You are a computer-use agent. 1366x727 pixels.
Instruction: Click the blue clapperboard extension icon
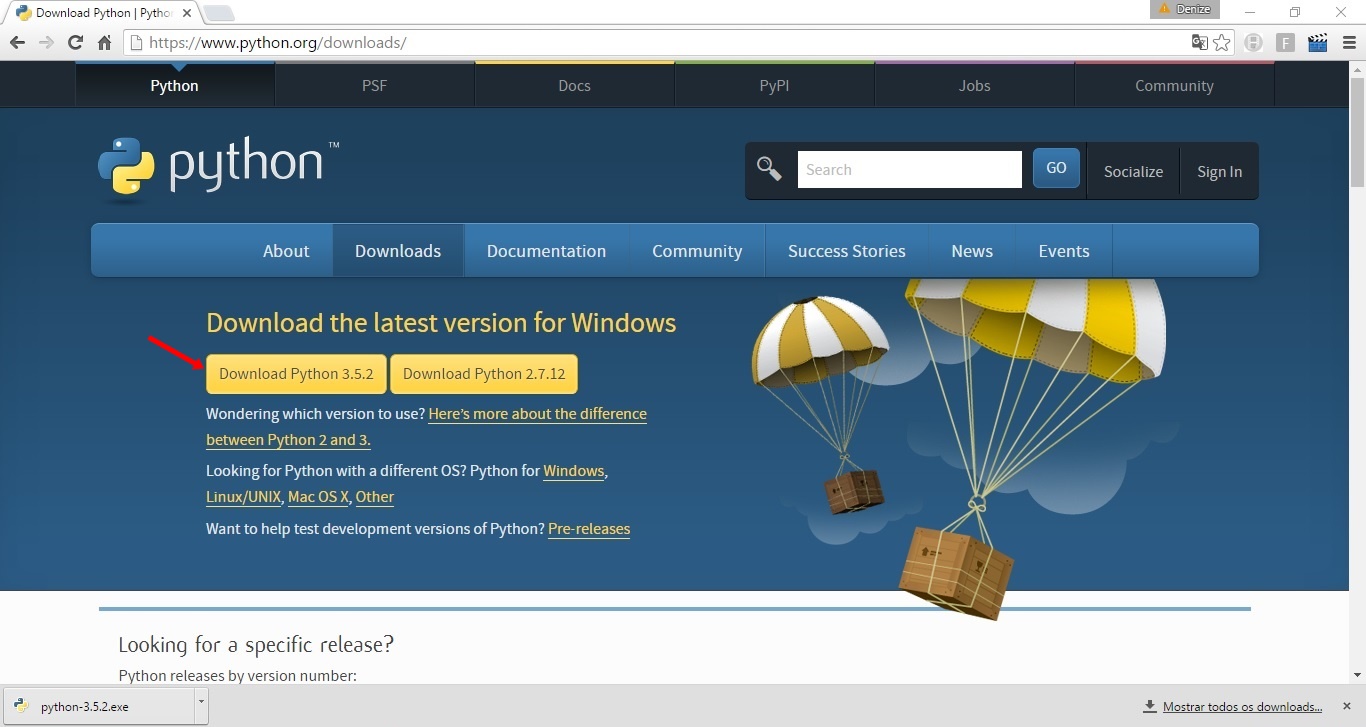pos(1317,42)
